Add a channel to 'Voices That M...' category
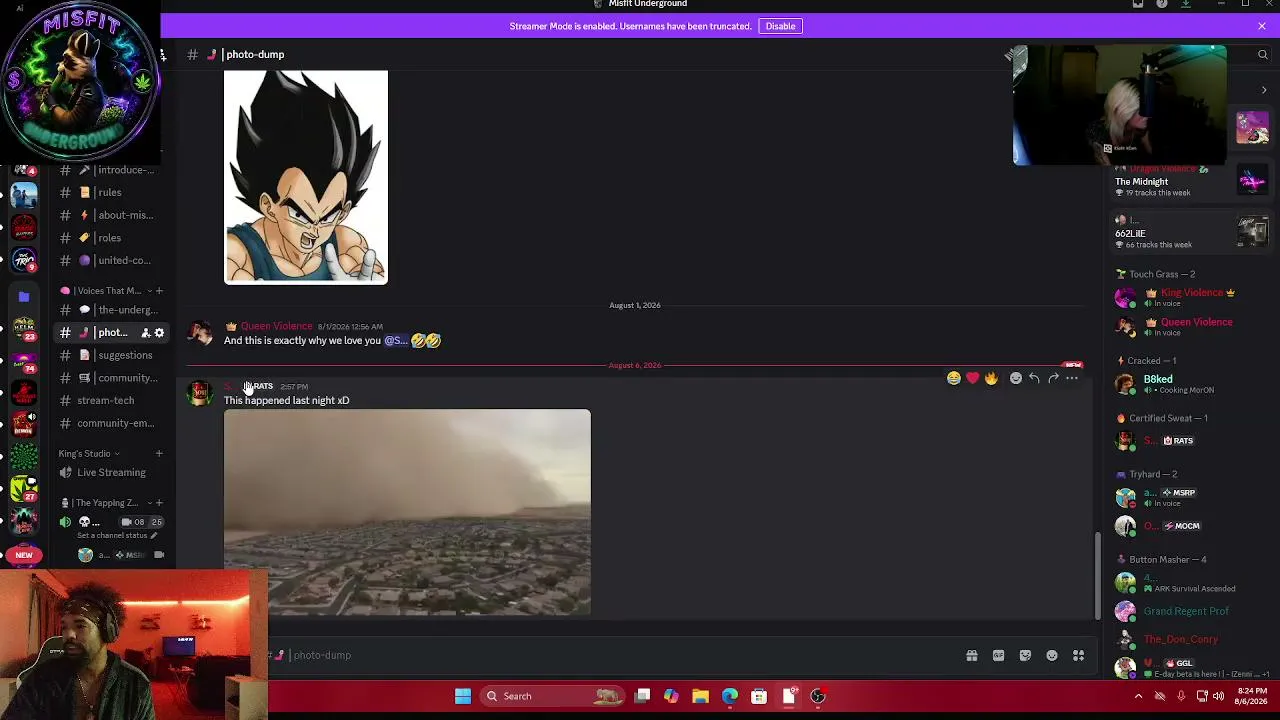 tap(158, 291)
